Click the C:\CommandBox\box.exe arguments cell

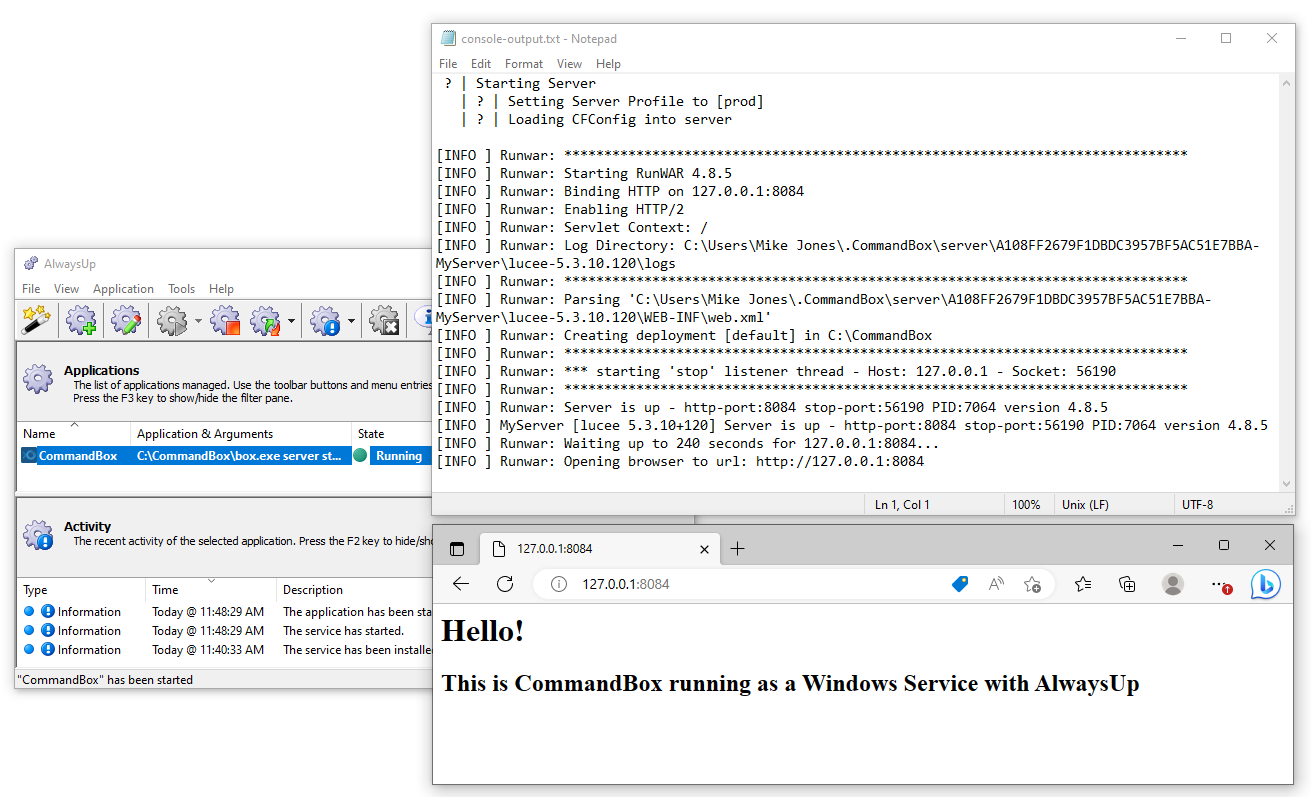[241, 456]
